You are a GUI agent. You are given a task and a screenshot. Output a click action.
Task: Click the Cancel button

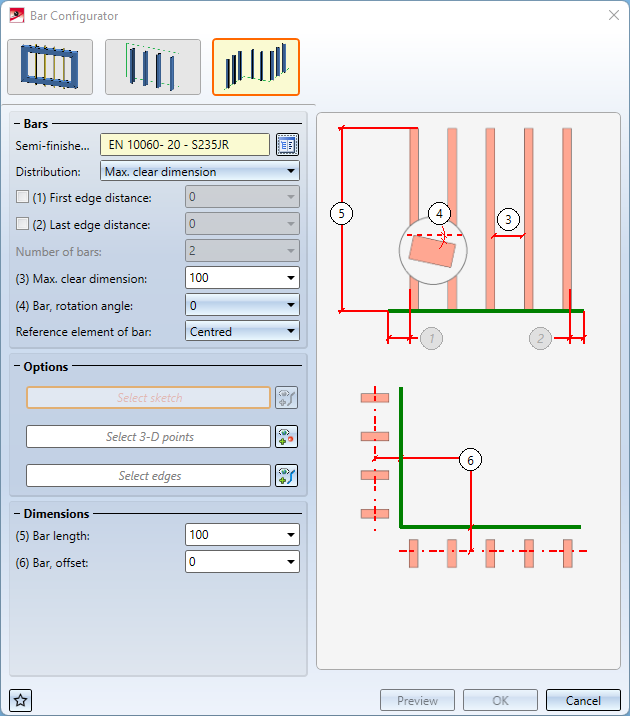point(583,700)
